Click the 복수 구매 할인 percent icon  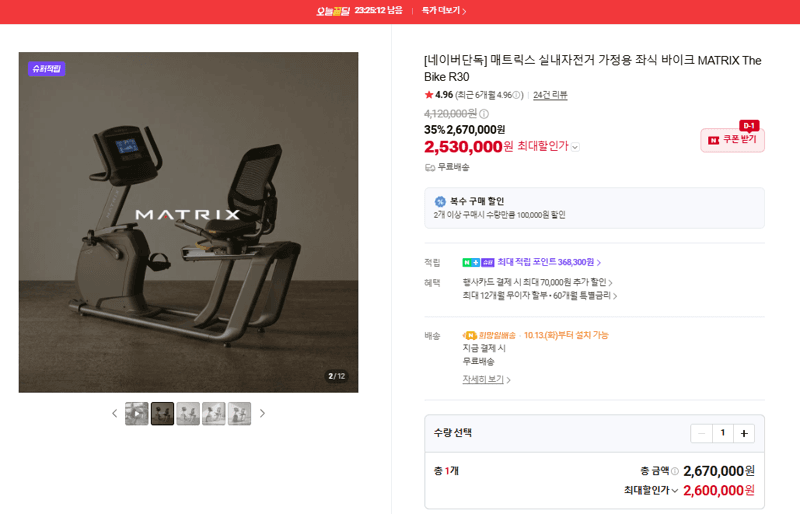tap(440, 201)
